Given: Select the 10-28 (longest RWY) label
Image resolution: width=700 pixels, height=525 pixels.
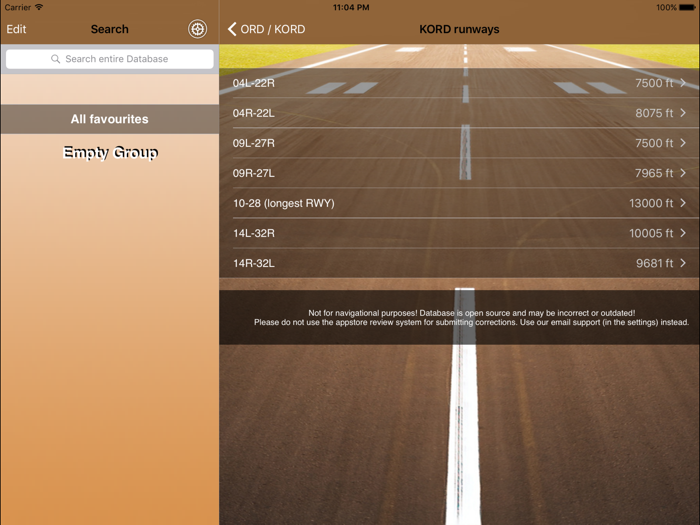Looking at the screenshot, I should click(x=283, y=203).
